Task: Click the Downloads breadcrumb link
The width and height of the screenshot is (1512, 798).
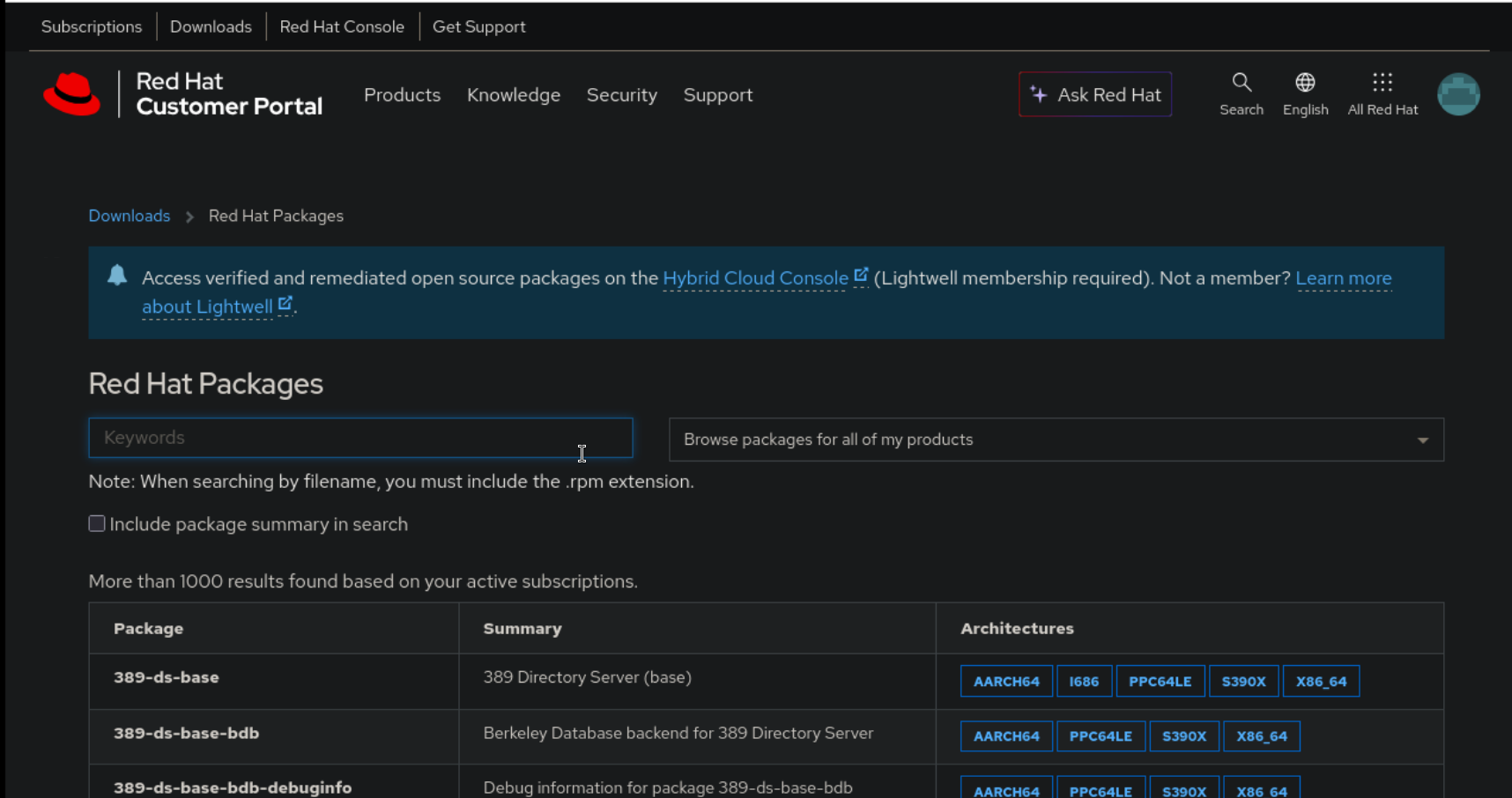Action: tap(130, 216)
